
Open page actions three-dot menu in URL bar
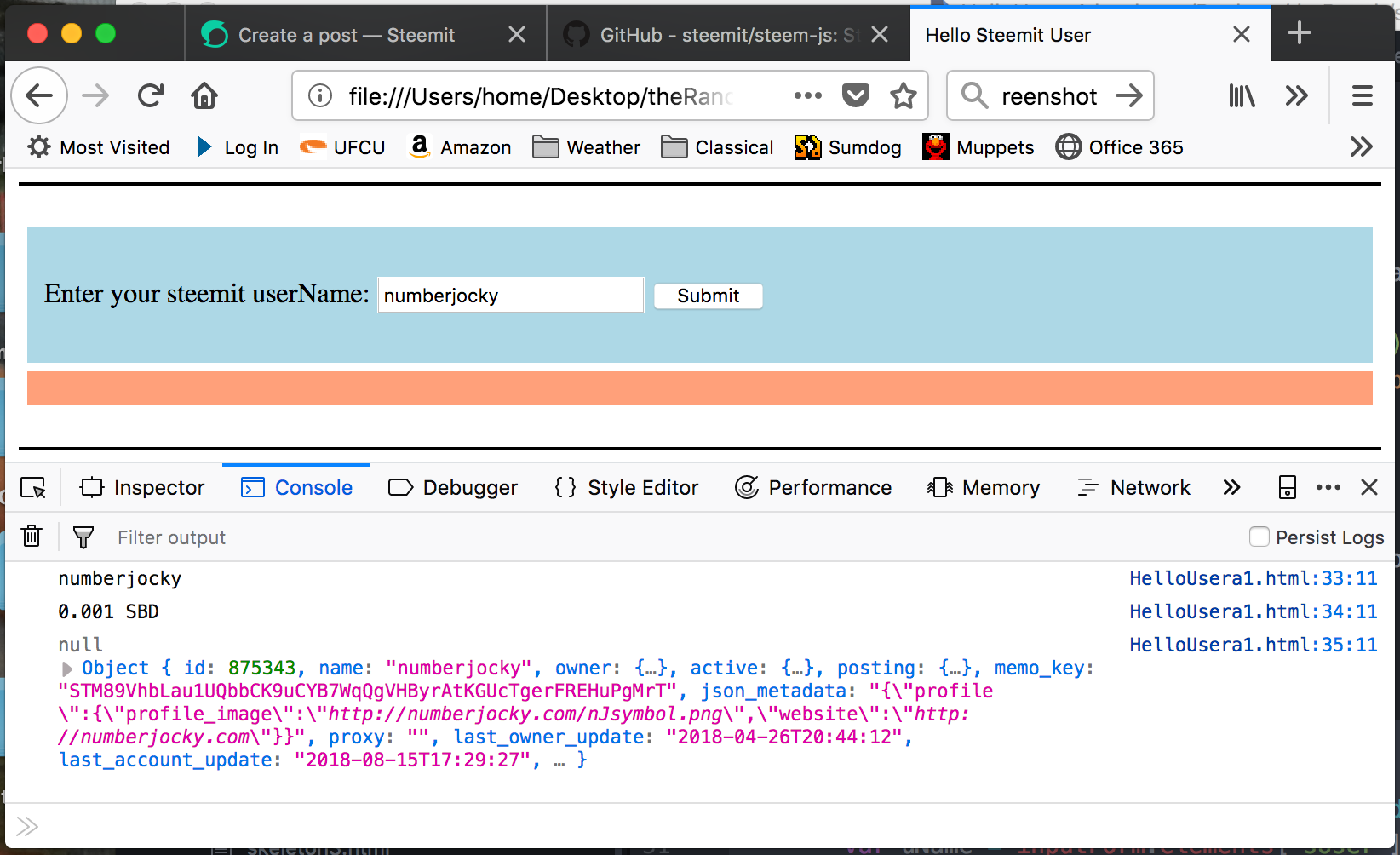[x=807, y=95]
